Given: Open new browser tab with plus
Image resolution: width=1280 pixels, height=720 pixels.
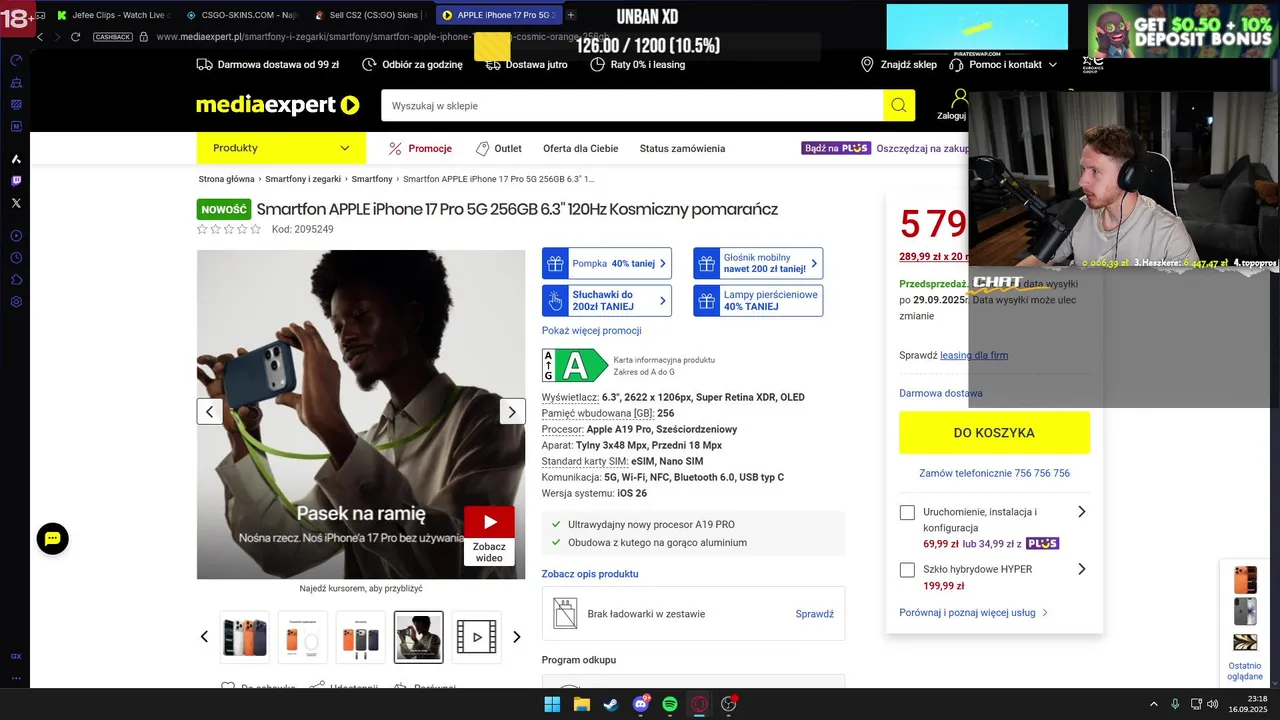Looking at the screenshot, I should coord(571,15).
